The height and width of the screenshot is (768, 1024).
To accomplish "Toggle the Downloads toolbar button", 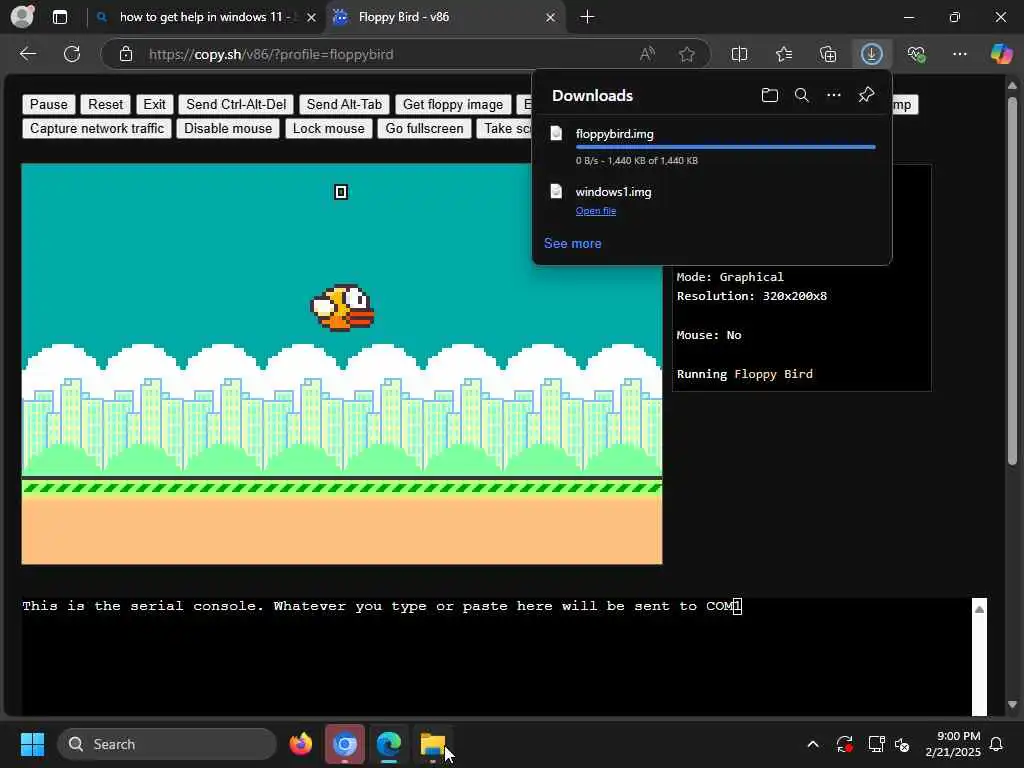I will click(872, 54).
